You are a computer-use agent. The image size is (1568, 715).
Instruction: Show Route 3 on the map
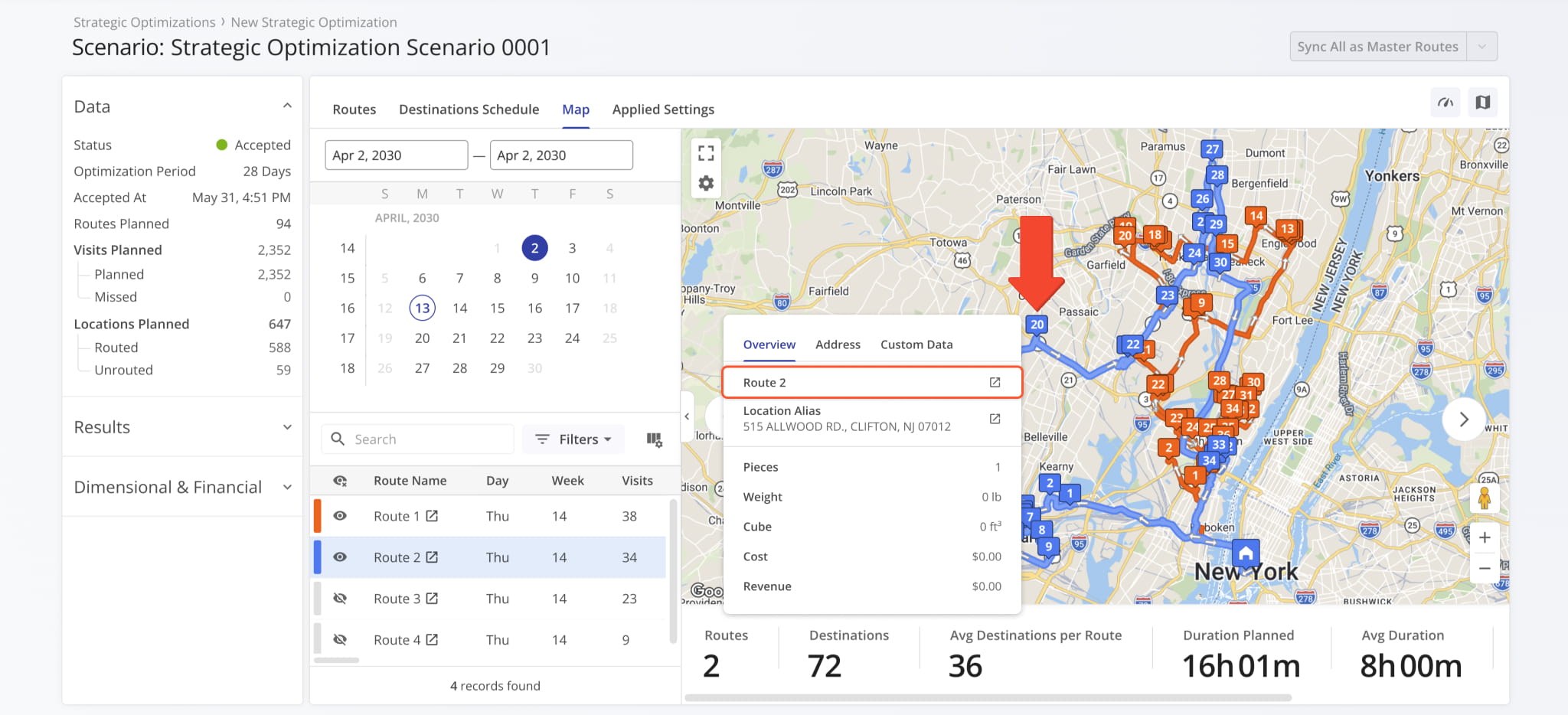pyautogui.click(x=340, y=599)
